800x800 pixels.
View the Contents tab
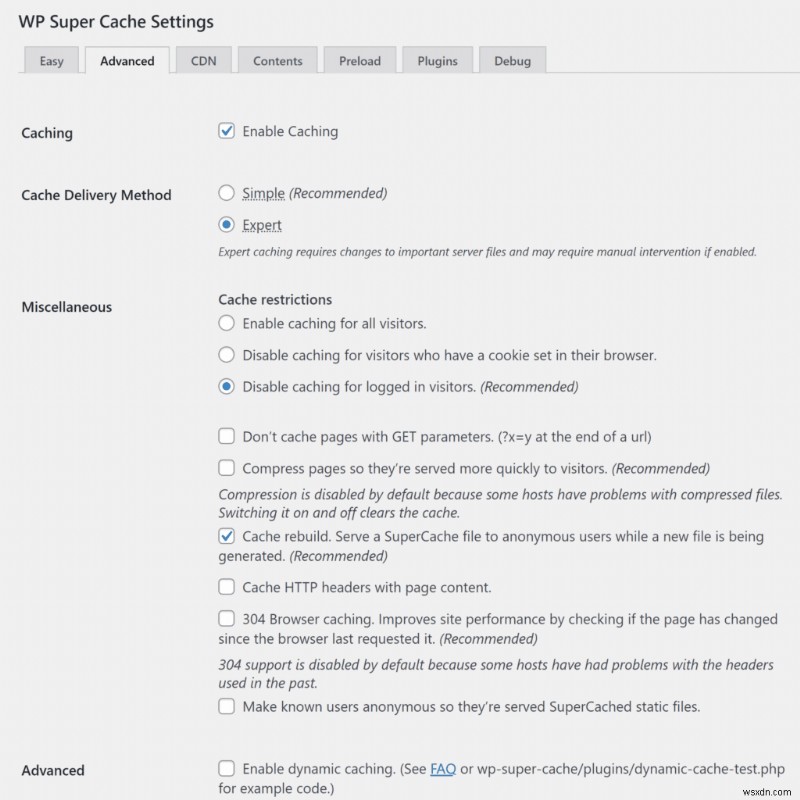[x=277, y=60]
